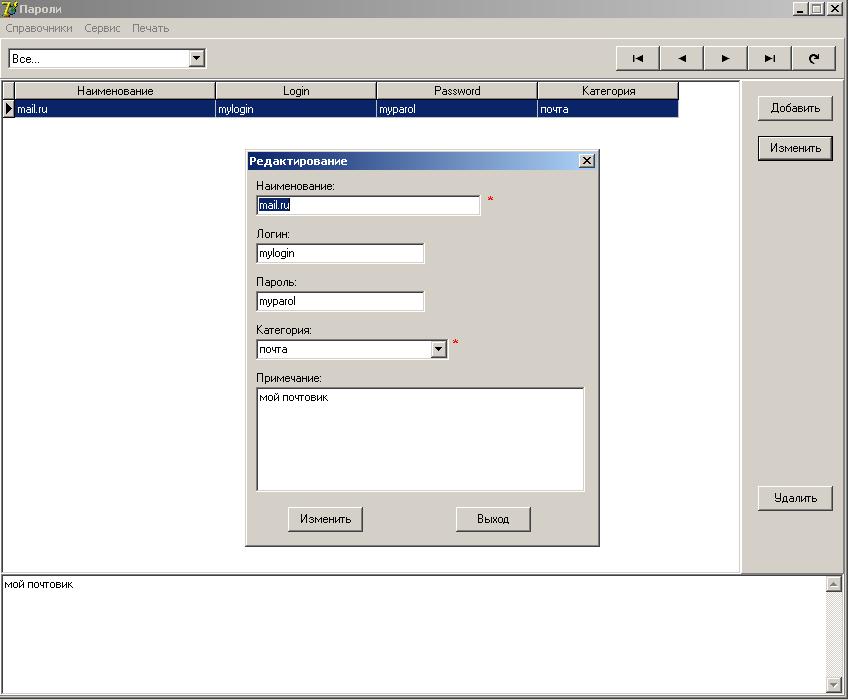Go to previous record arrow
Viewport: 848px width, 700px height.
click(682, 58)
